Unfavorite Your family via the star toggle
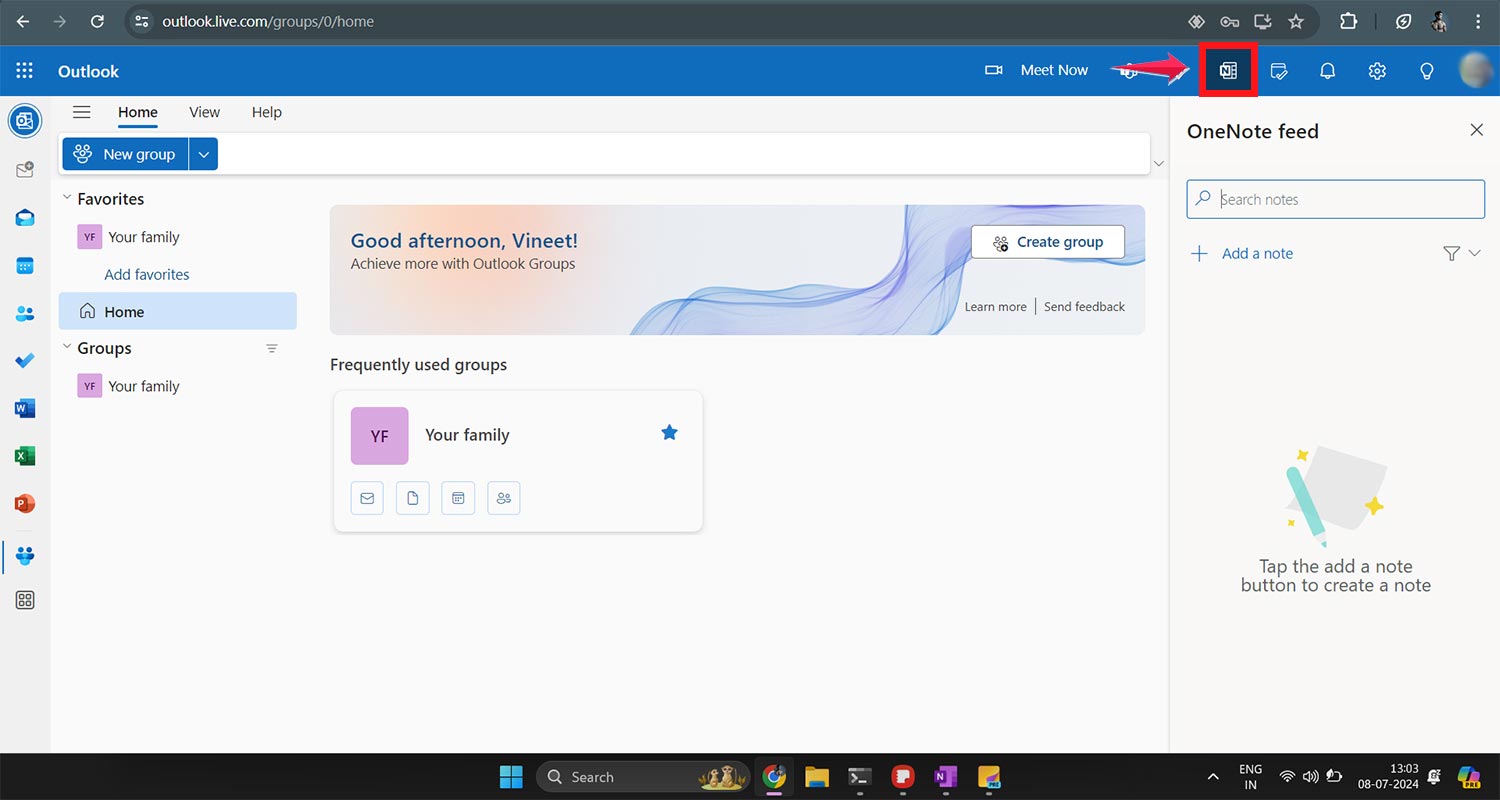This screenshot has height=800, width=1500. 668,432
